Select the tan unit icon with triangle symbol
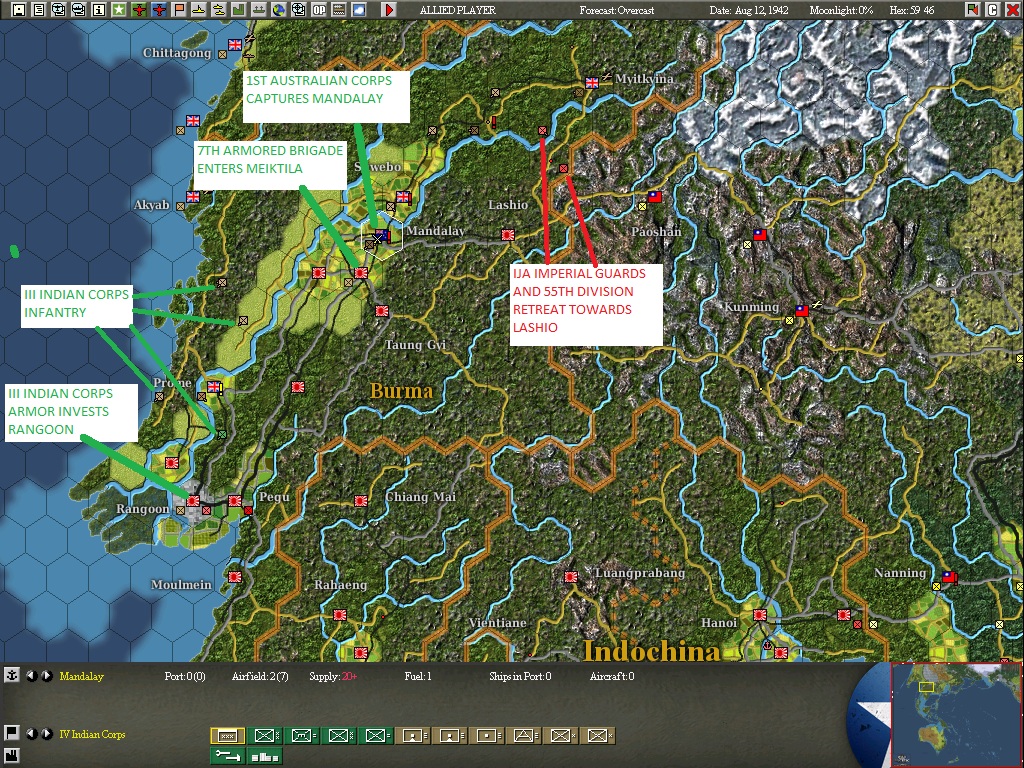Screen dimensions: 1024x768 click(523, 736)
